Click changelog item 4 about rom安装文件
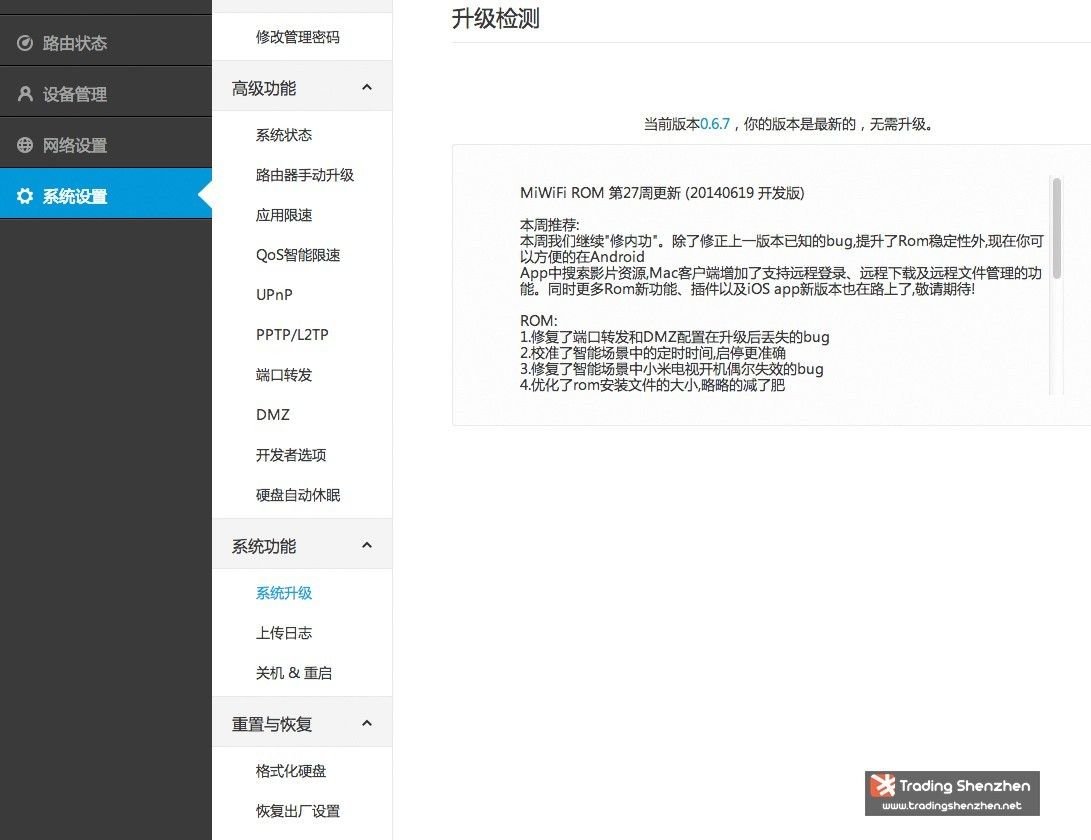This screenshot has width=1091, height=840. (x=653, y=385)
